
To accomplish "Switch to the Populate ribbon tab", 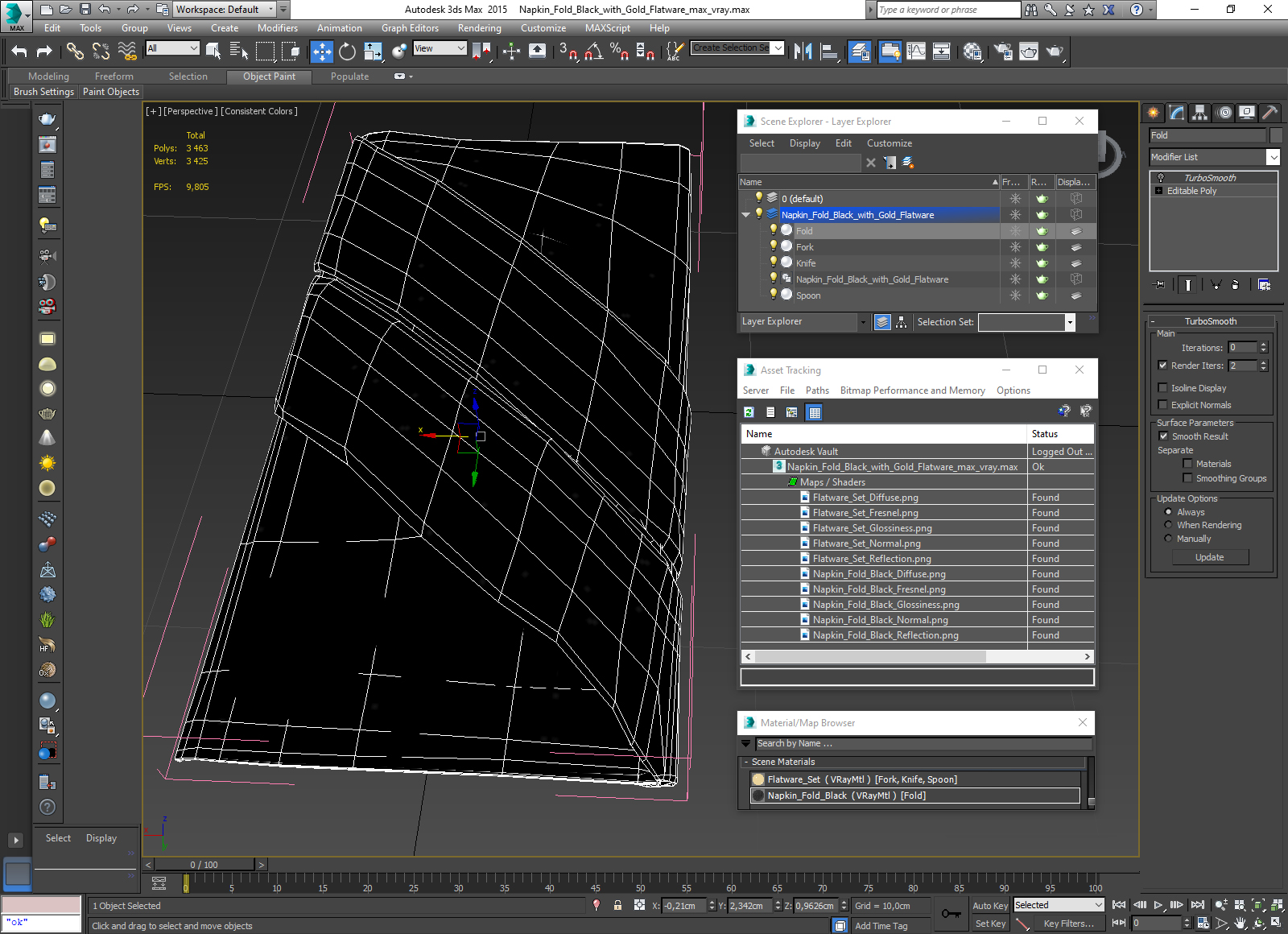I will (349, 76).
